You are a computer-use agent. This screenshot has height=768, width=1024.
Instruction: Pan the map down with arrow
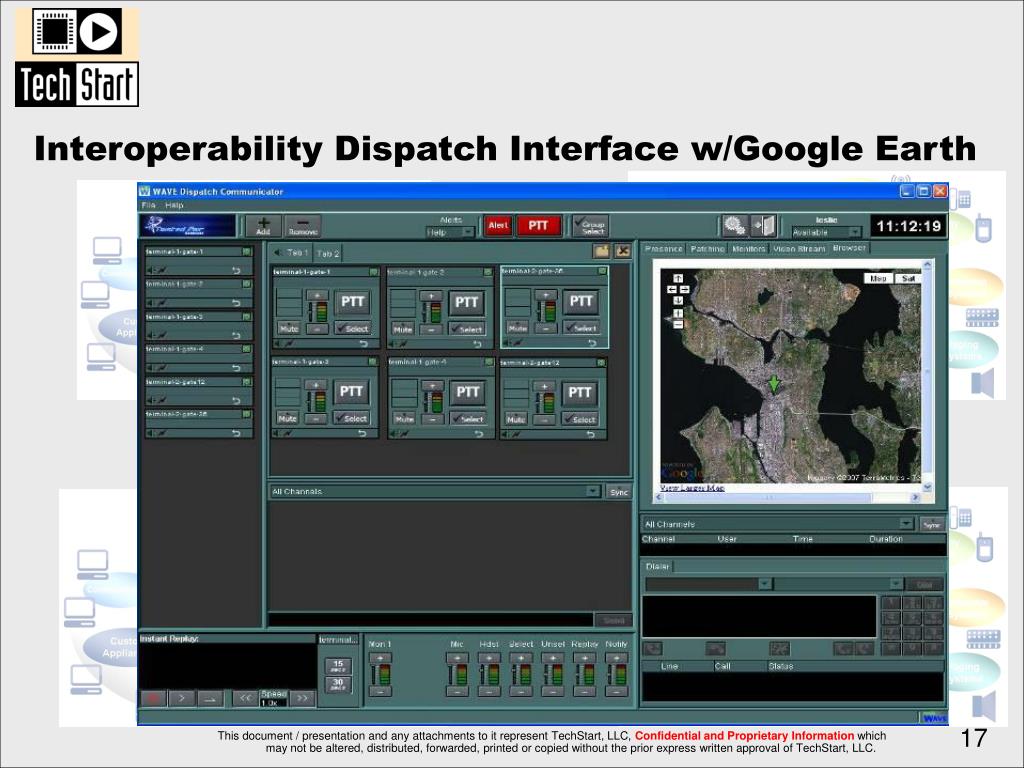(678, 300)
